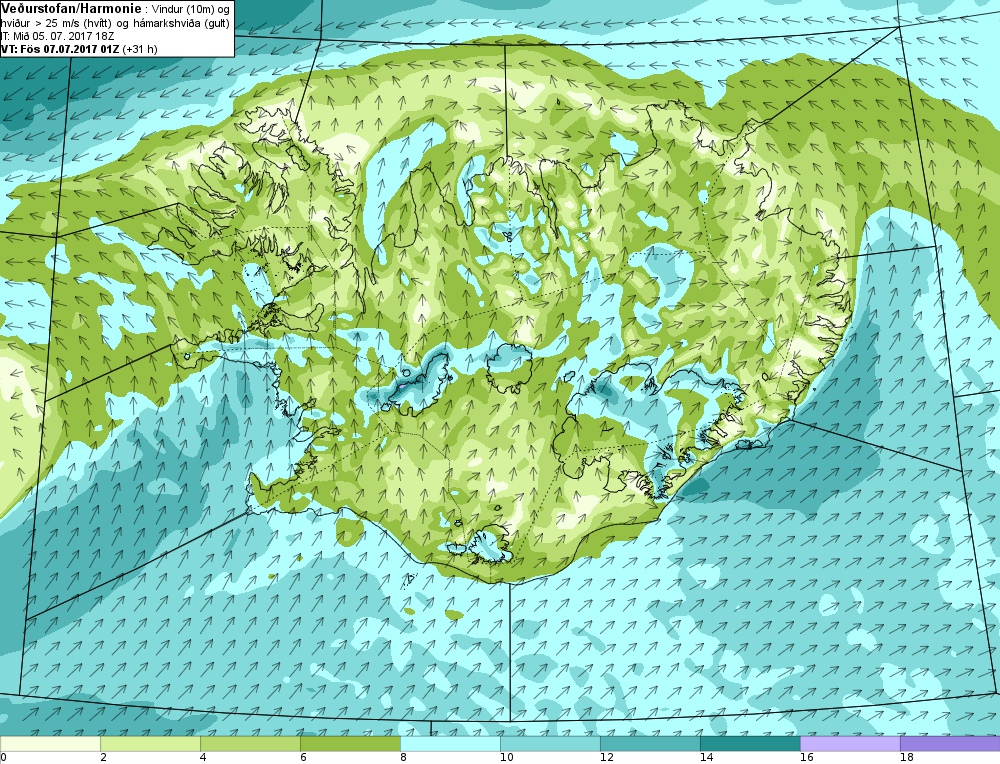Click the legend scale label 8
This screenshot has height=764, width=1000.
pos(404,758)
